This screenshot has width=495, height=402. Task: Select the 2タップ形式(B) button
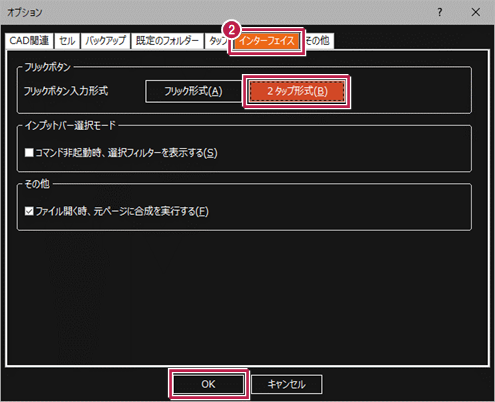pyautogui.click(x=297, y=91)
